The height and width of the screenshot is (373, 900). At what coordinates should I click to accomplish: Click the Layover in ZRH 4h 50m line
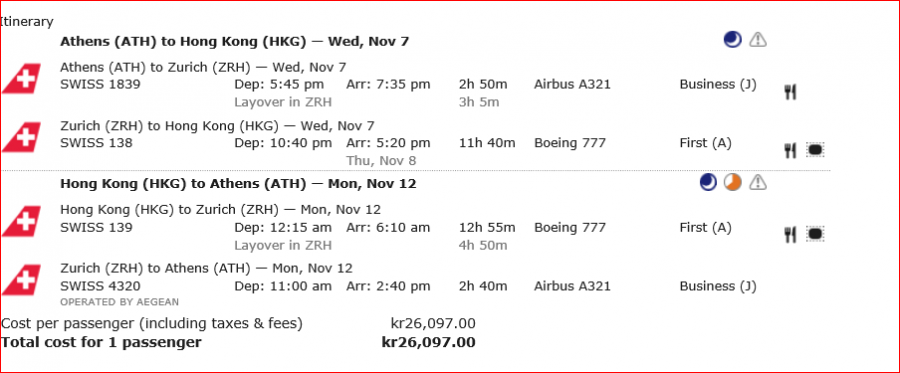371,246
